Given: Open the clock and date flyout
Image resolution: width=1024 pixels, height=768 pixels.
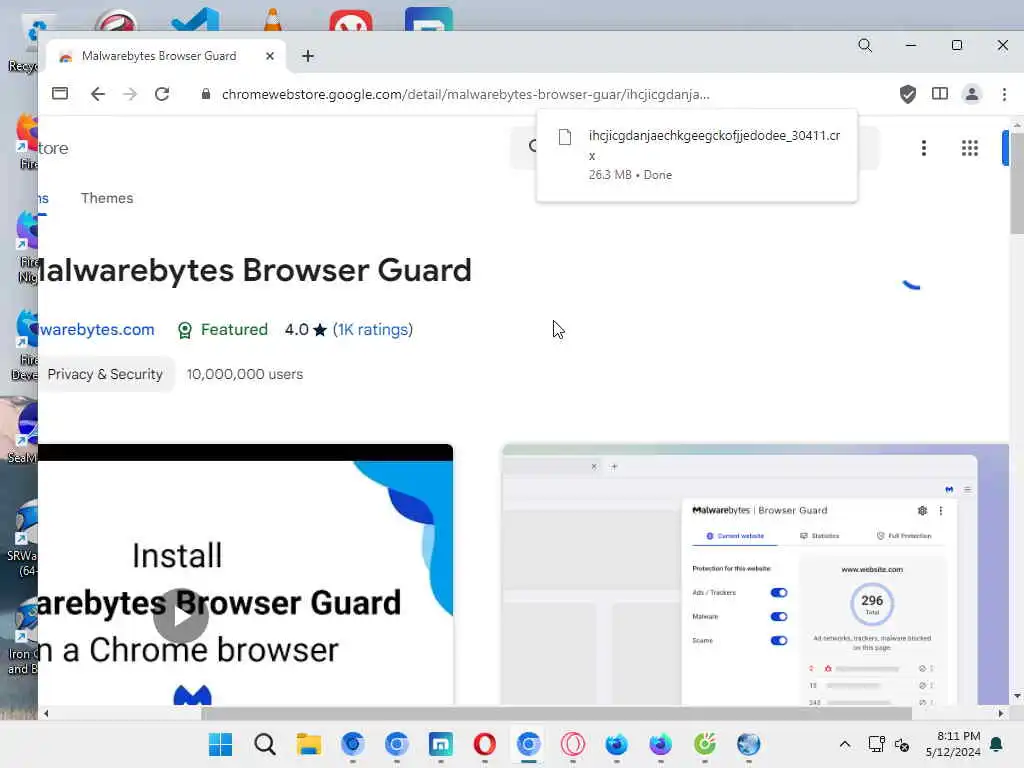Looking at the screenshot, I should pyautogui.click(x=953, y=744).
